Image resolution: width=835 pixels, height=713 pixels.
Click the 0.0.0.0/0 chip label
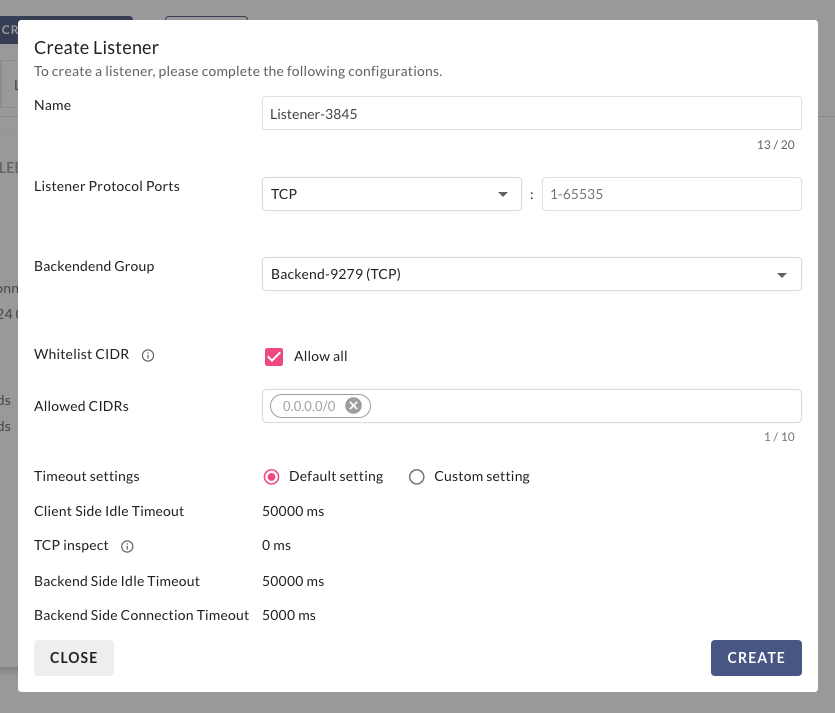coord(309,406)
